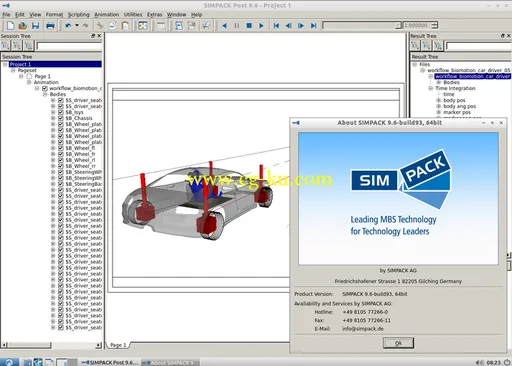Open the Animation menu
Image resolution: width=512 pixels, height=366 pixels.
(x=107, y=15)
